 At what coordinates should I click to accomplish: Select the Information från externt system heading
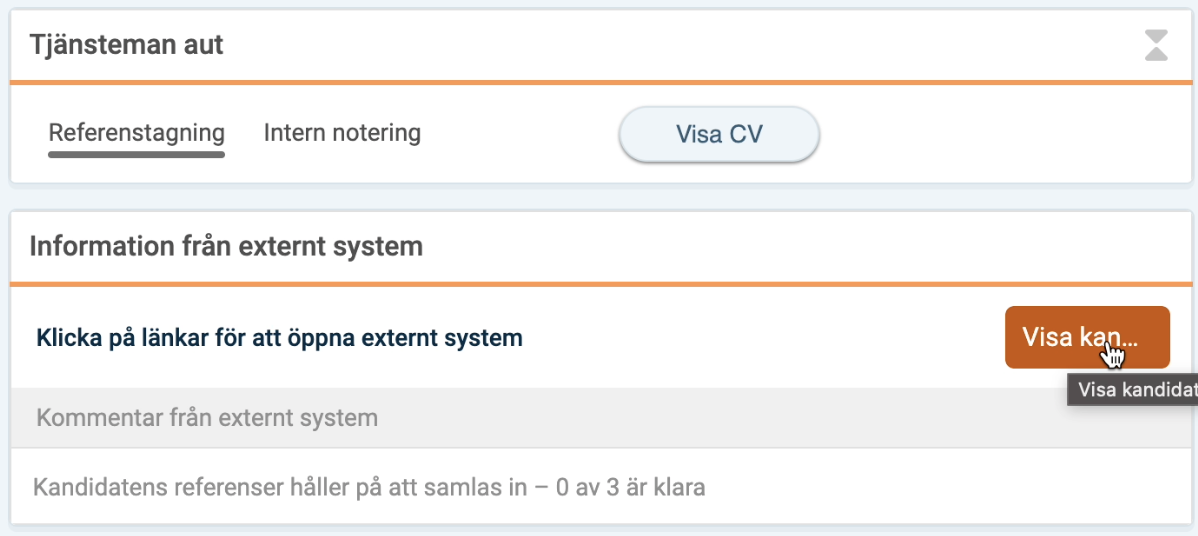tap(226, 247)
